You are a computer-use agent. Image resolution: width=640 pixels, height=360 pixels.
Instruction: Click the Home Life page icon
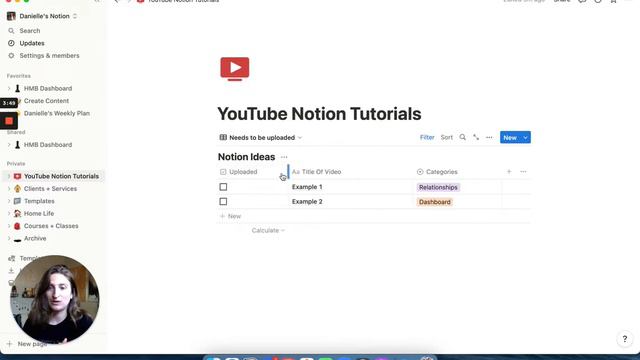pos(17,213)
